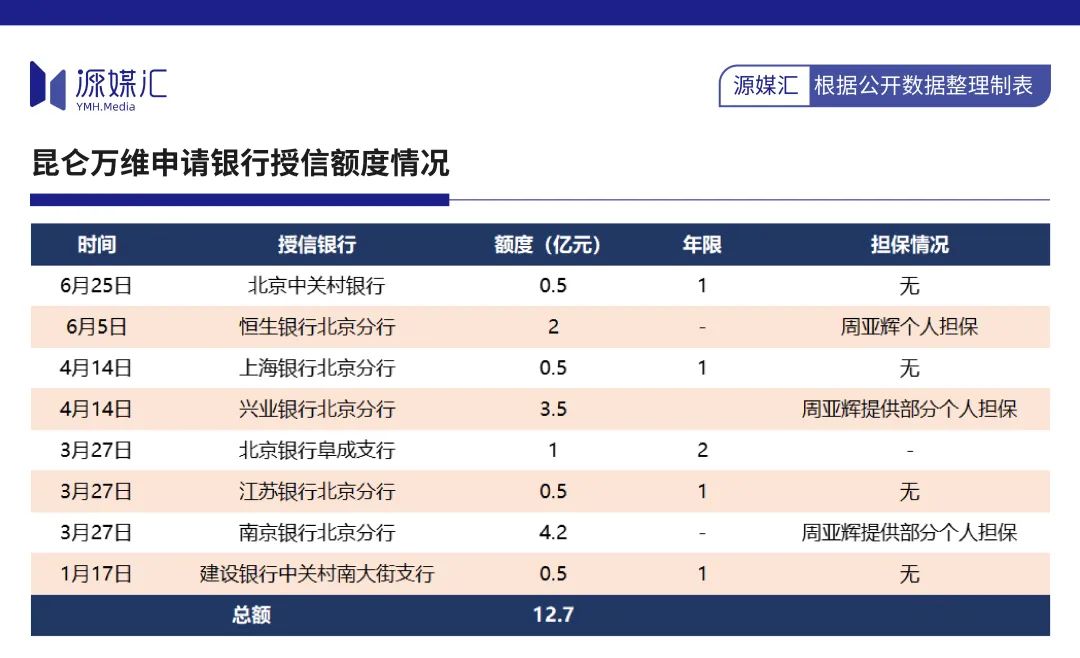This screenshot has width=1080, height=658.
Task: Click the 年限 column header
Action: (x=702, y=245)
